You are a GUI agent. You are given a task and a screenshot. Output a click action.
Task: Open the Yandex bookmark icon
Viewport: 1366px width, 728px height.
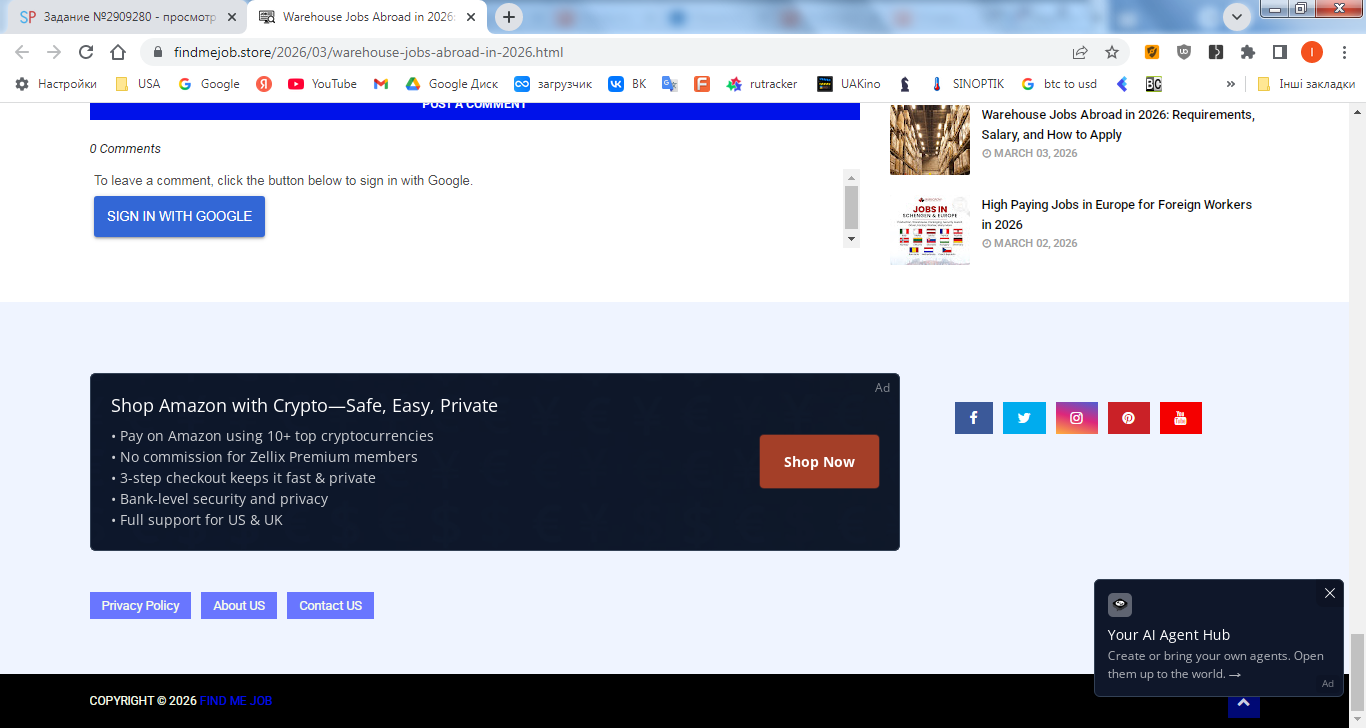[x=264, y=84]
